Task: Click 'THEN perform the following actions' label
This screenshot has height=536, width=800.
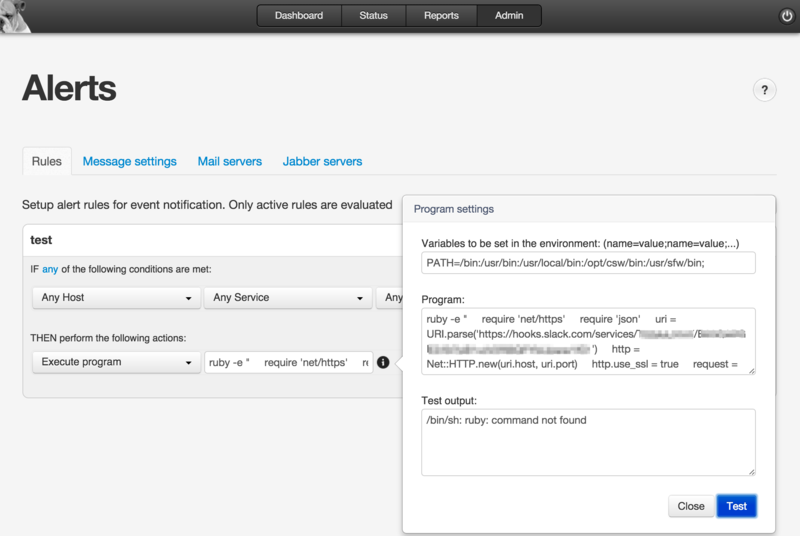Action: (108, 338)
